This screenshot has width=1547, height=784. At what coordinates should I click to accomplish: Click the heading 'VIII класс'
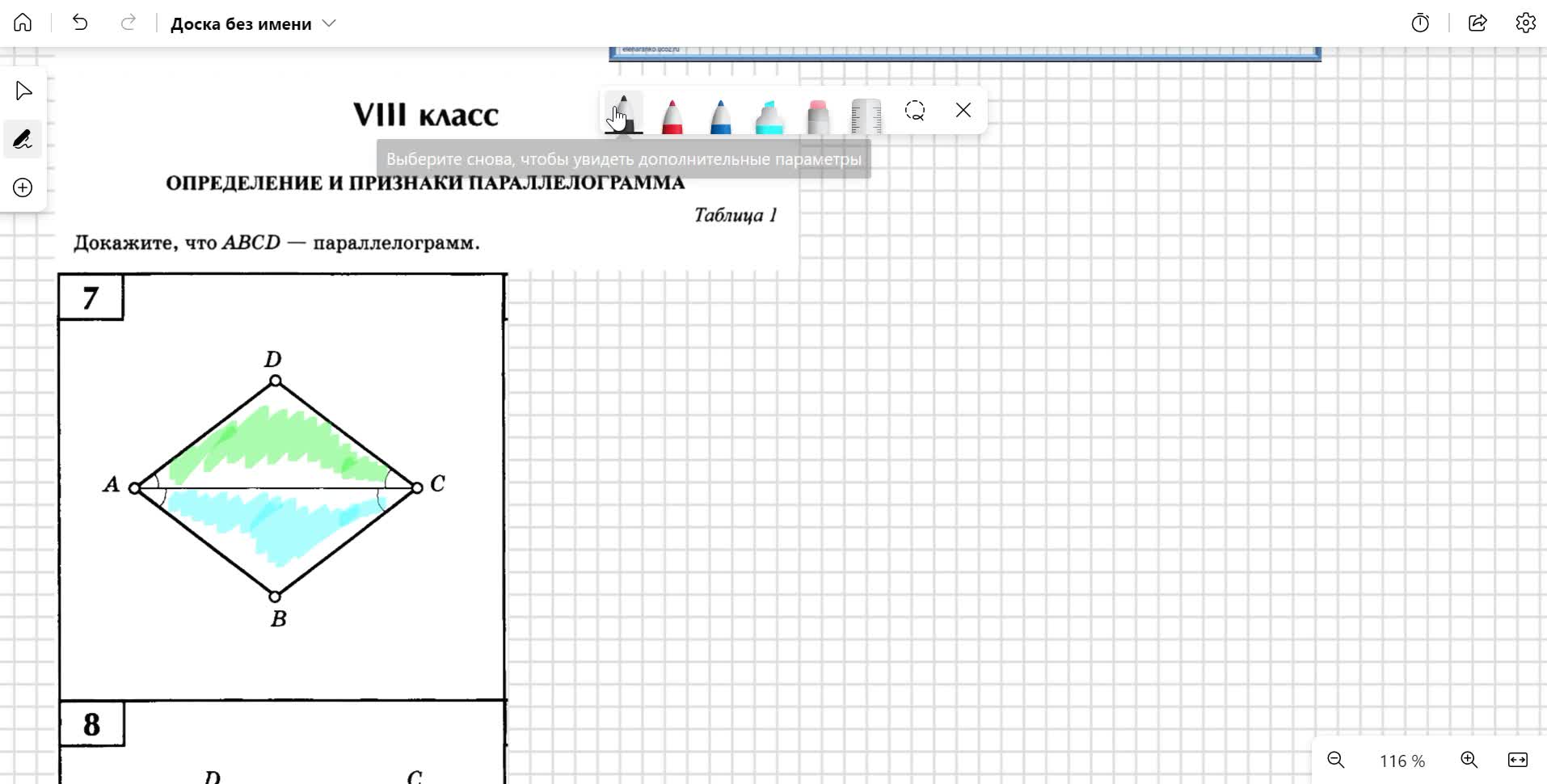click(x=426, y=115)
